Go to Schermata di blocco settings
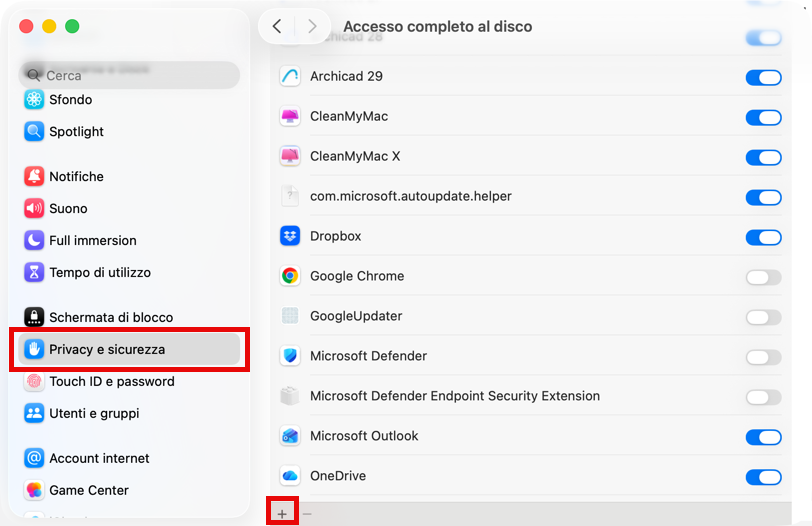This screenshot has height=526, width=812. (111, 317)
